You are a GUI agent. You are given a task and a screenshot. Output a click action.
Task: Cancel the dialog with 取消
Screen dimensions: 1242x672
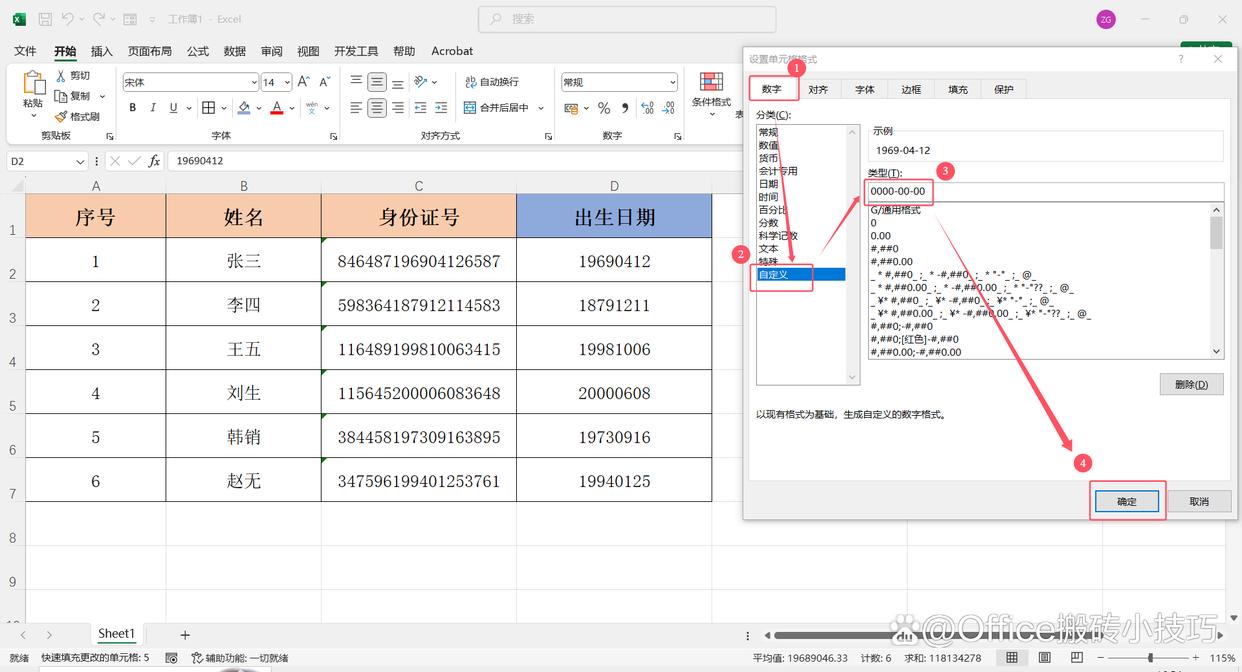coord(1199,501)
